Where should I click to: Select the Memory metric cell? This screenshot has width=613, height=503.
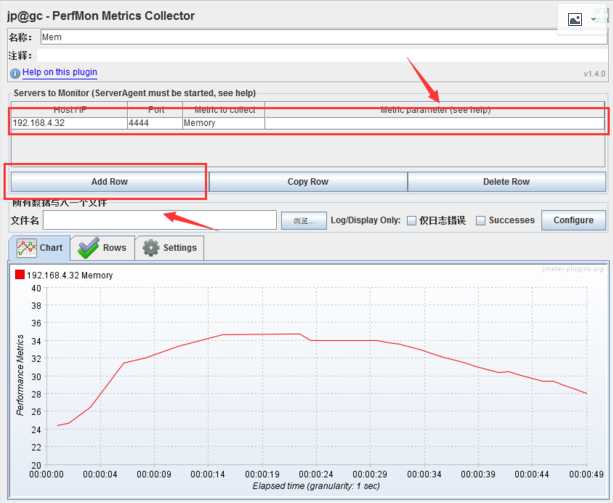click(x=223, y=123)
